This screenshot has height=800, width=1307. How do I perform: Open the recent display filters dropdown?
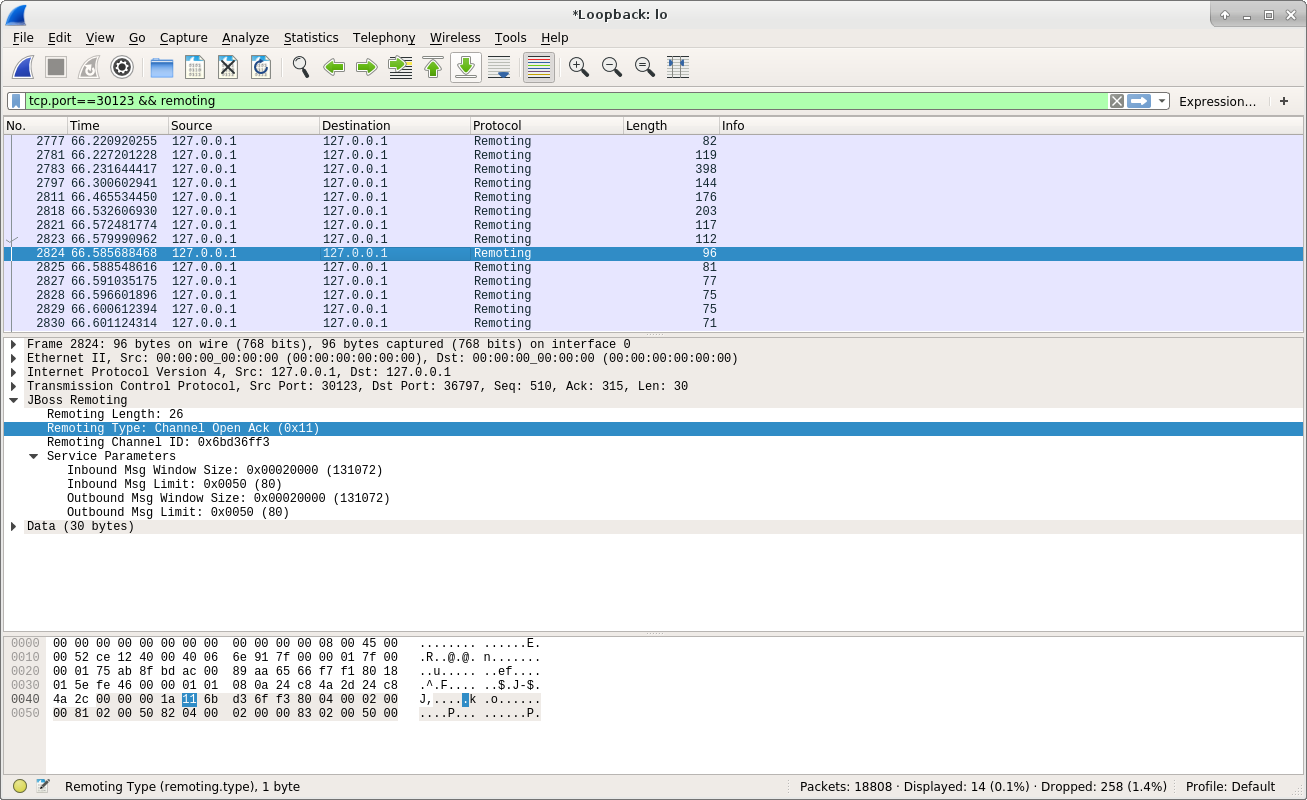pyautogui.click(x=1161, y=101)
